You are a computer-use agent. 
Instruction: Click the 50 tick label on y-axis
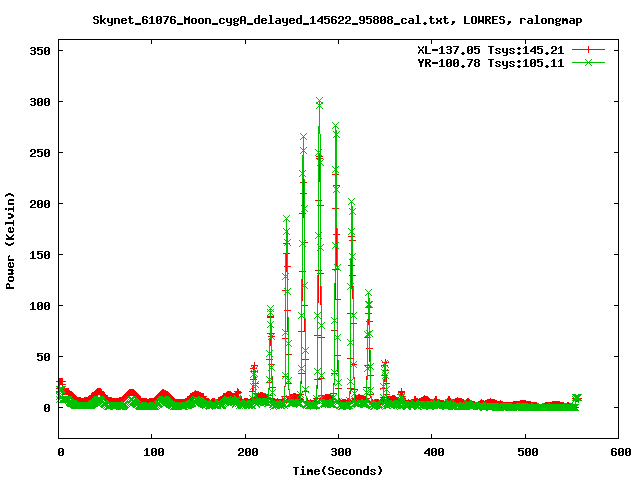click(x=43, y=357)
